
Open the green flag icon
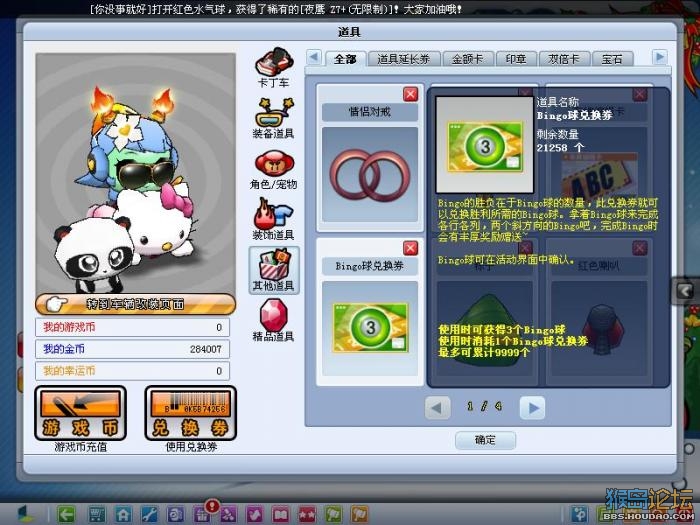[333, 514]
